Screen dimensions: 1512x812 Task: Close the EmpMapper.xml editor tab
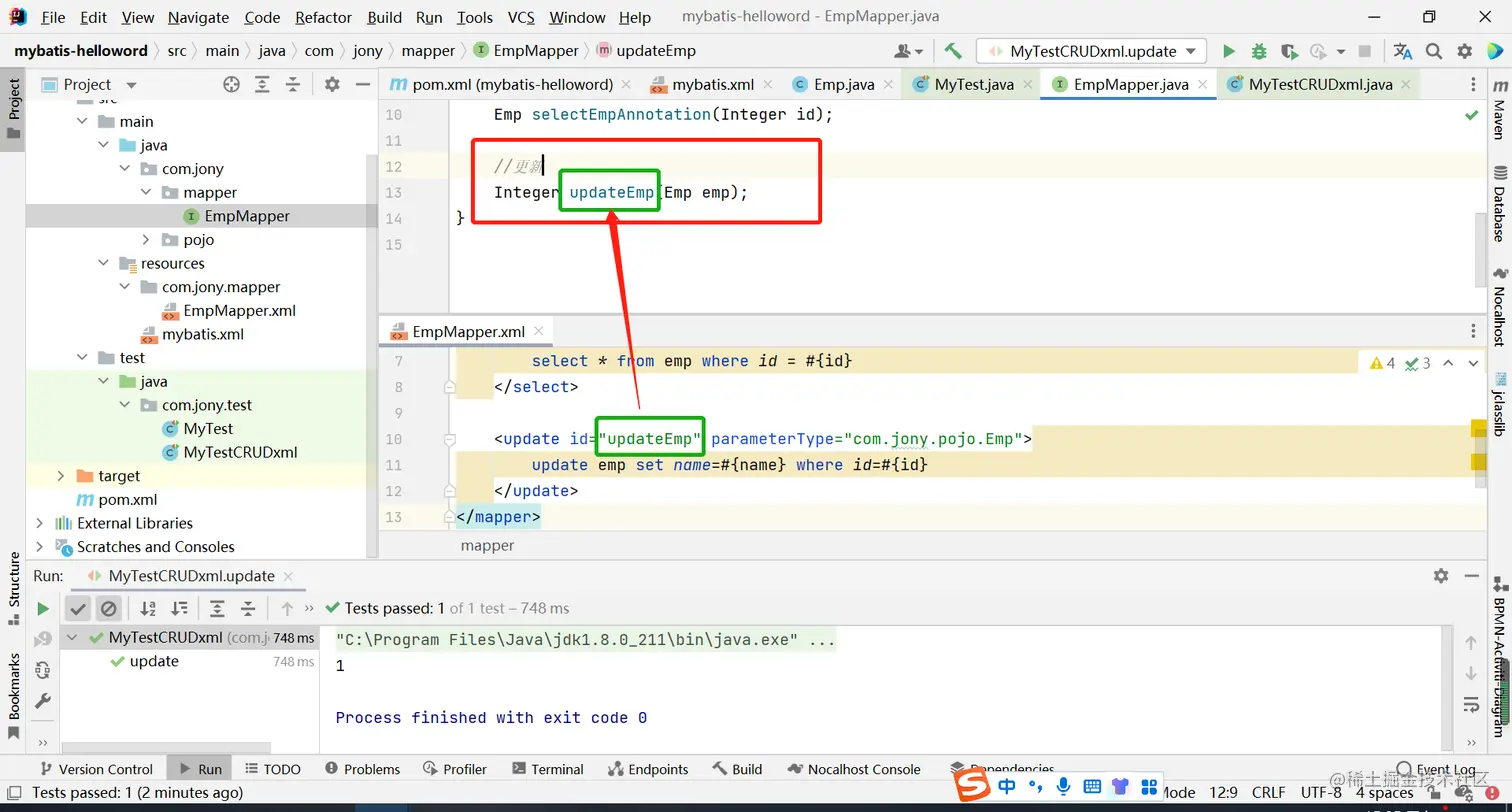click(x=539, y=332)
